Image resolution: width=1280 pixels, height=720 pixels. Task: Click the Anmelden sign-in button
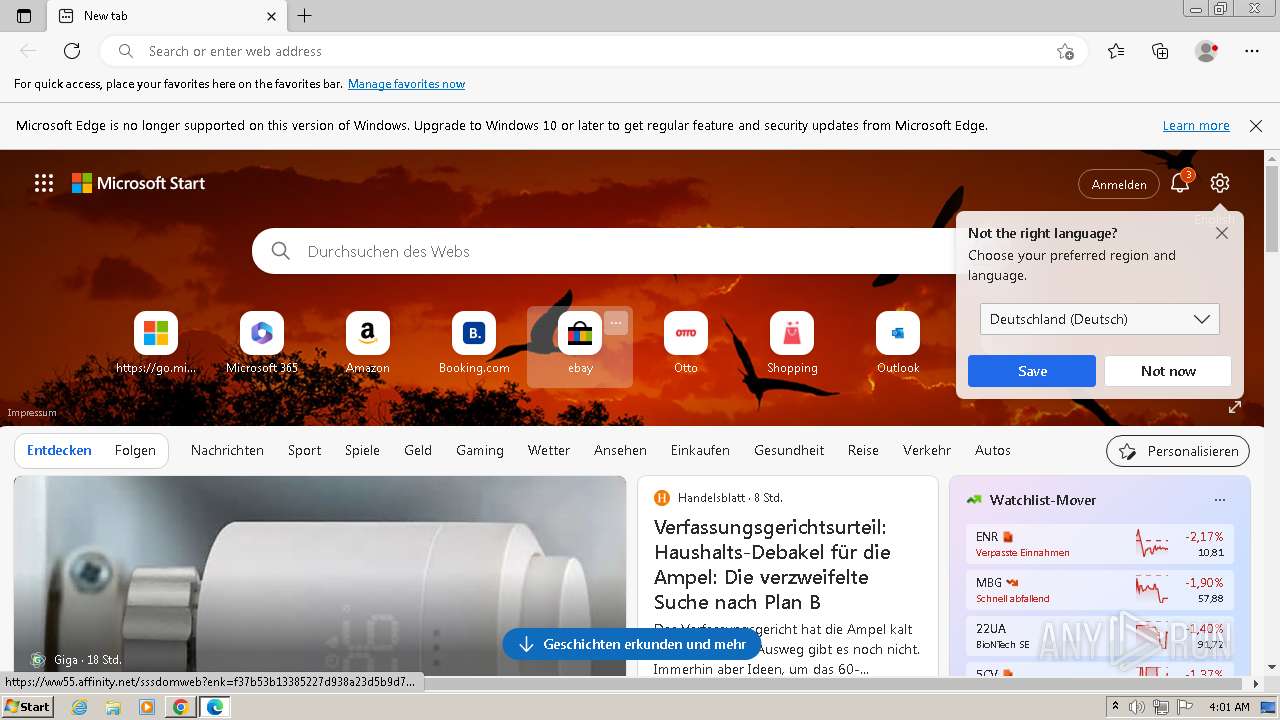coord(1119,184)
